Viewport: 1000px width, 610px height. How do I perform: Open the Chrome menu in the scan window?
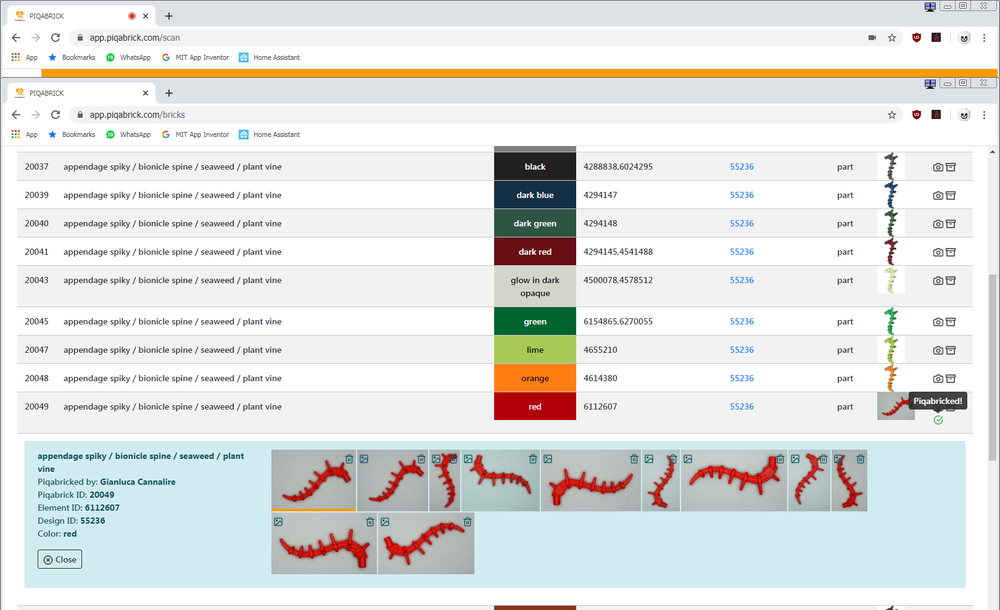pyautogui.click(x=984, y=38)
